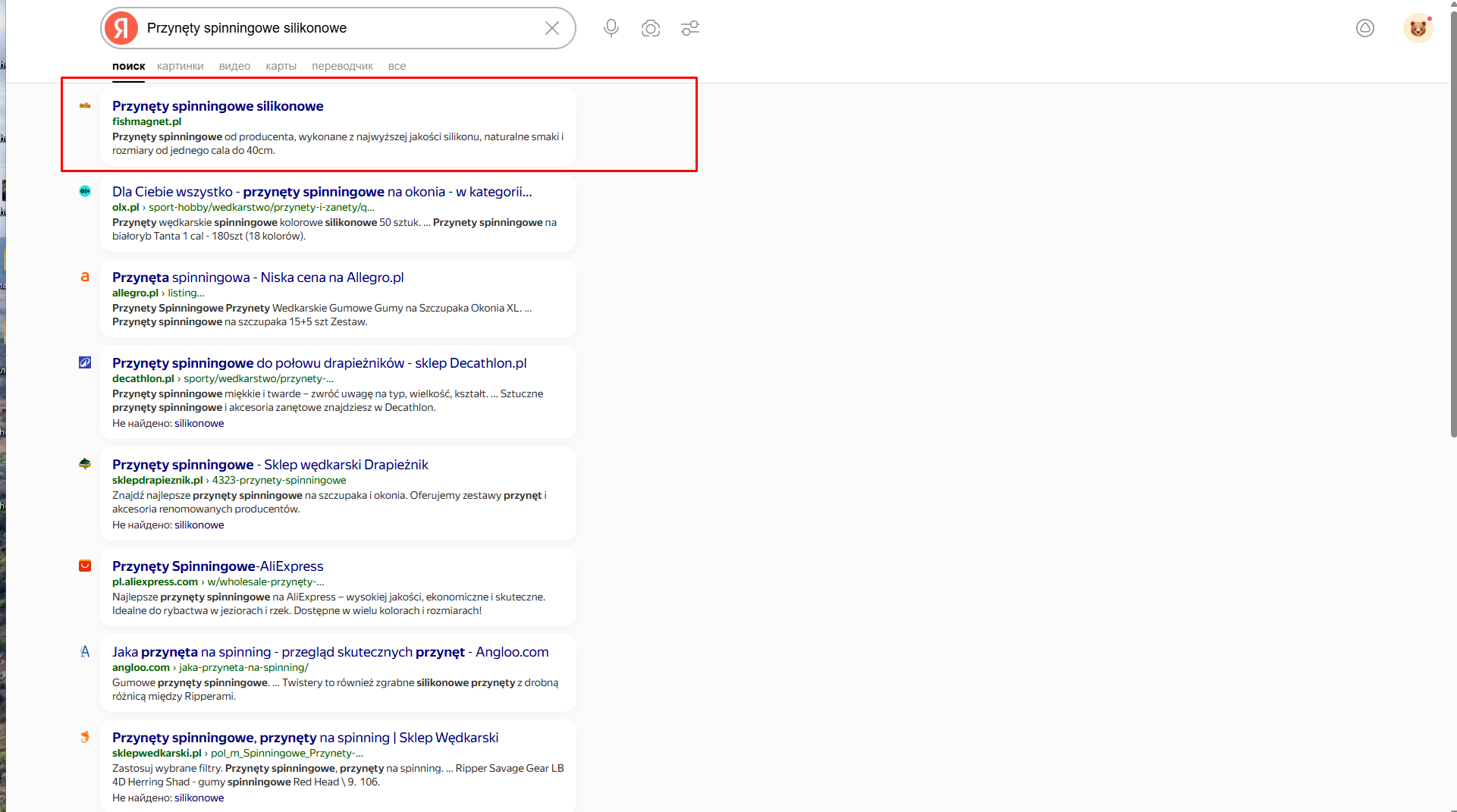Open olx.pl domain link
Image resolution: width=1457 pixels, height=812 pixels.
[x=126, y=207]
